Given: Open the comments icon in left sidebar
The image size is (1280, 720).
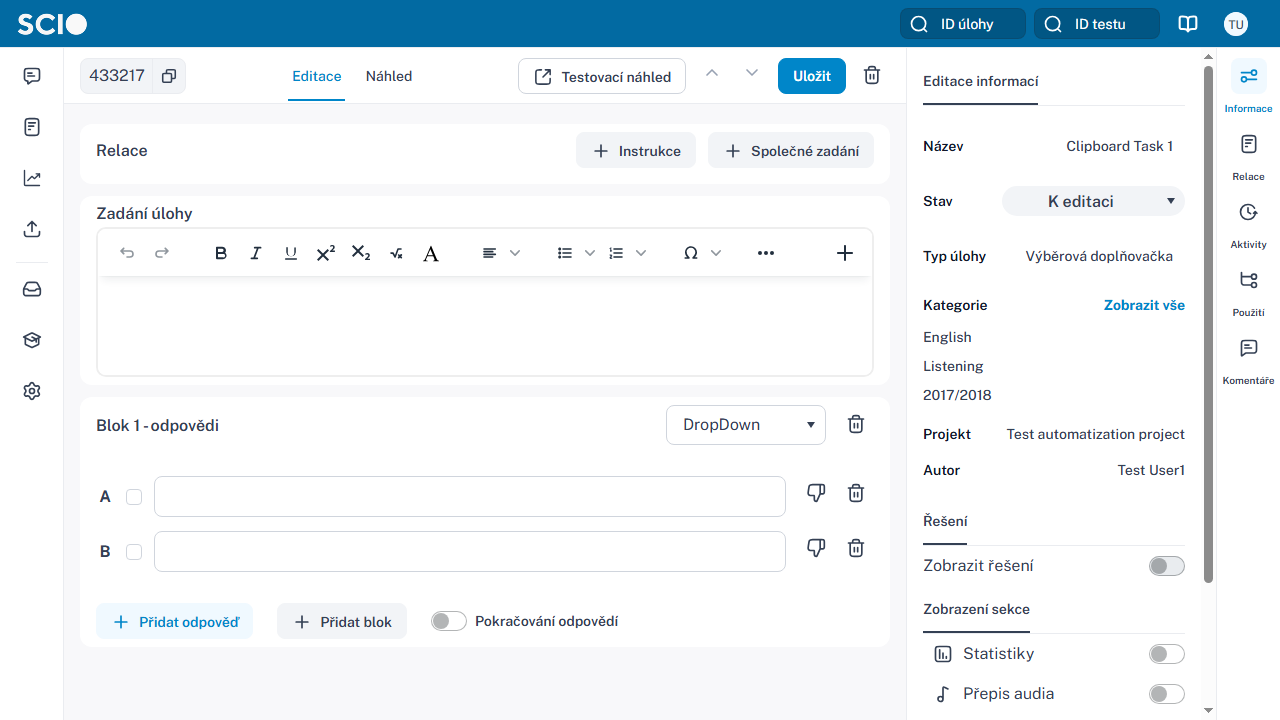Looking at the screenshot, I should [x=32, y=76].
